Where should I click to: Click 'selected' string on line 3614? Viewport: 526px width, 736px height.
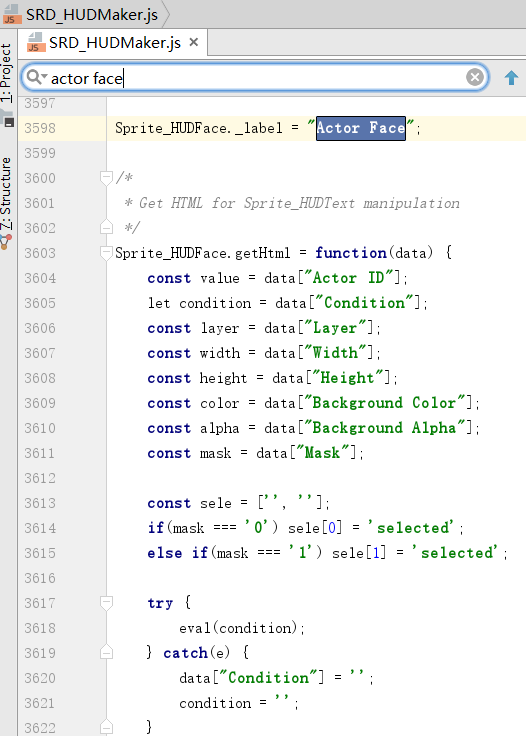(410, 528)
